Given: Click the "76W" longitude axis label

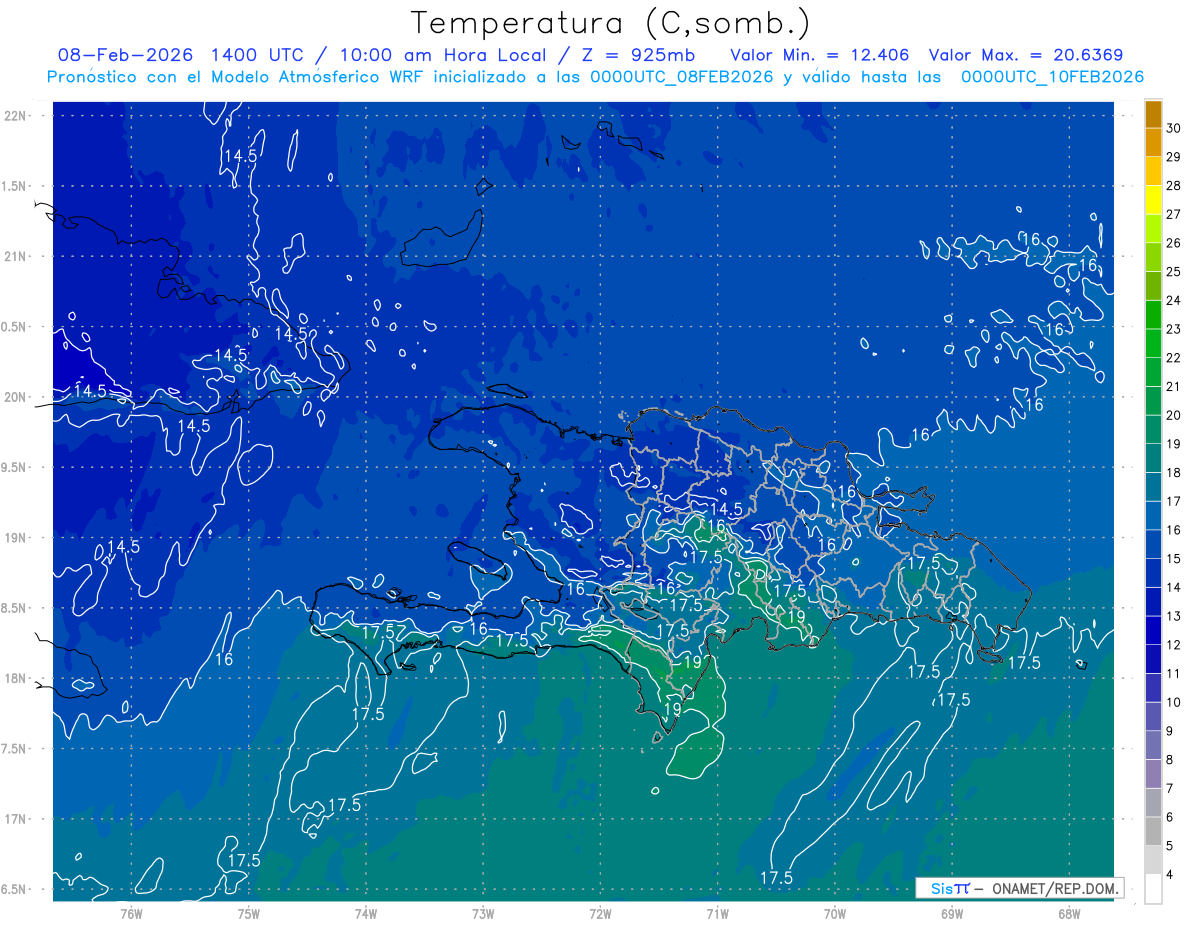Looking at the screenshot, I should click(131, 913).
